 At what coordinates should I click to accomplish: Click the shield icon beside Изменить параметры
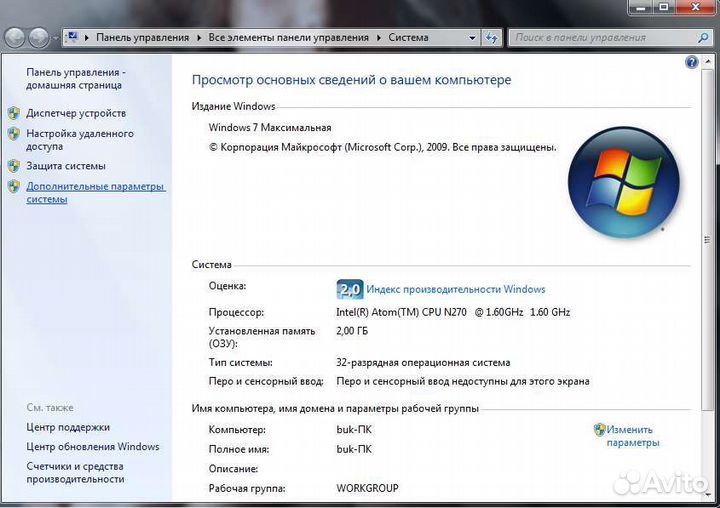[599, 429]
